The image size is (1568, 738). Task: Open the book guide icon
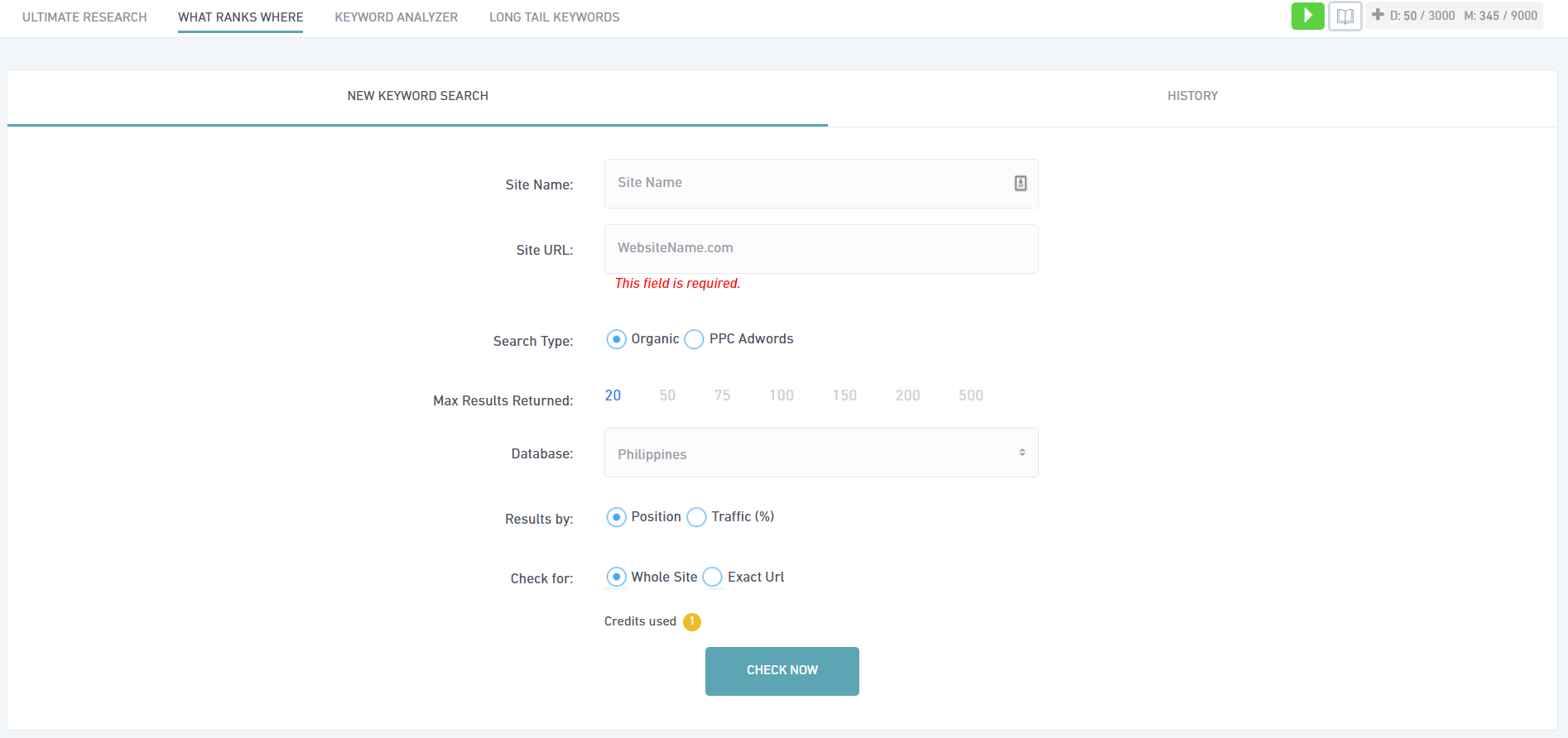click(x=1344, y=16)
